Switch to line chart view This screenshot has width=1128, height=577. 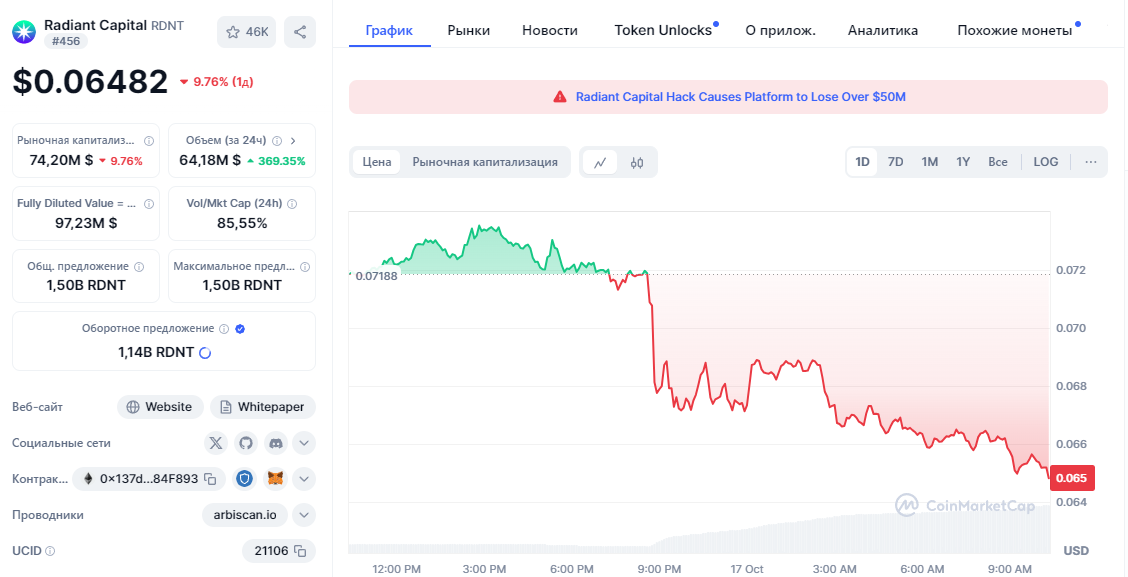(600, 162)
